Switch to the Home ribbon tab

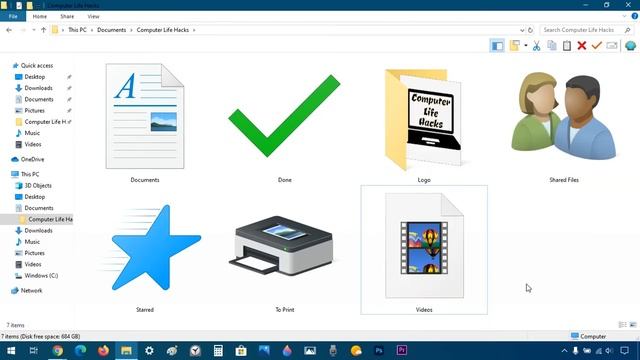[40, 16]
